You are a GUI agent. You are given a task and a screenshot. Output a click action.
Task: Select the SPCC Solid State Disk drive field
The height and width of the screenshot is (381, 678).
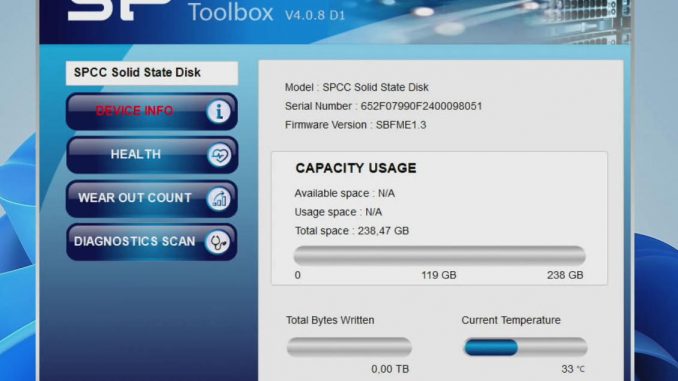pyautogui.click(x=152, y=73)
